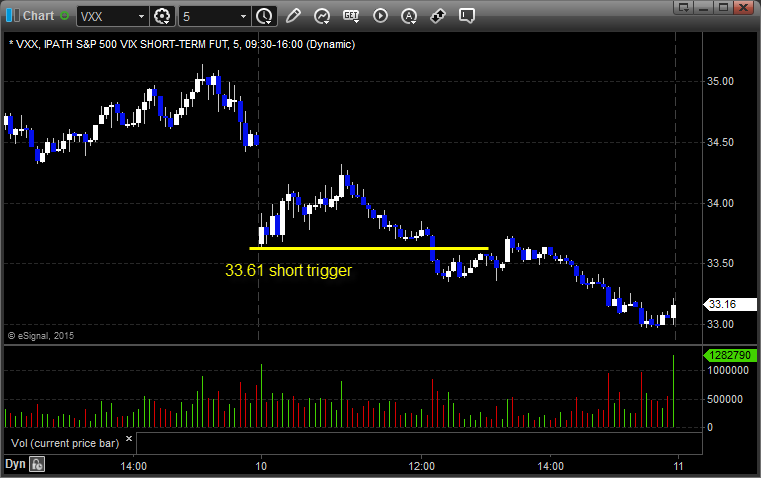Image resolution: width=761 pixels, height=478 pixels.
Task: Click the 12:00 time axis label
Action: click(x=421, y=466)
